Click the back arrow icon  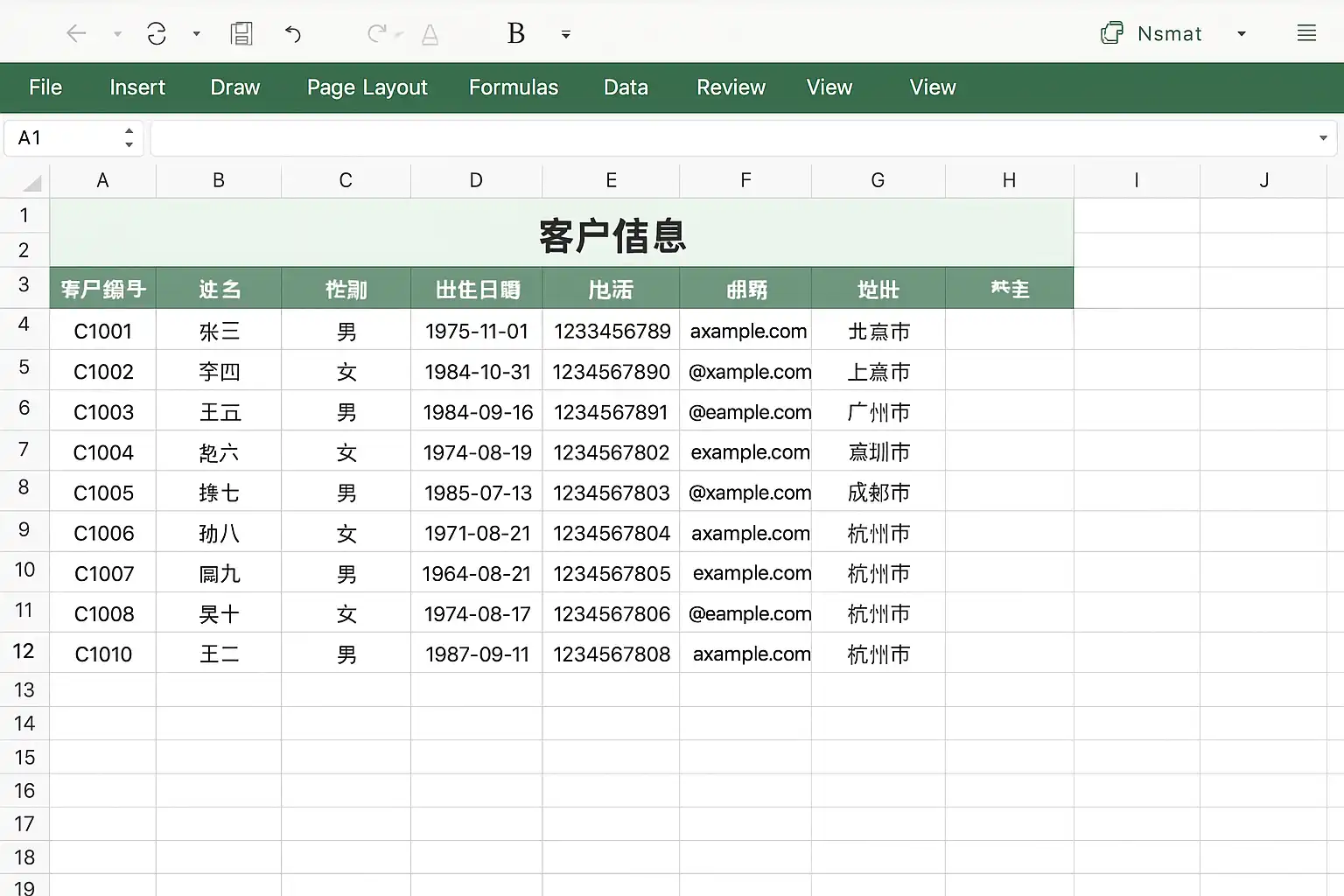pyautogui.click(x=77, y=34)
